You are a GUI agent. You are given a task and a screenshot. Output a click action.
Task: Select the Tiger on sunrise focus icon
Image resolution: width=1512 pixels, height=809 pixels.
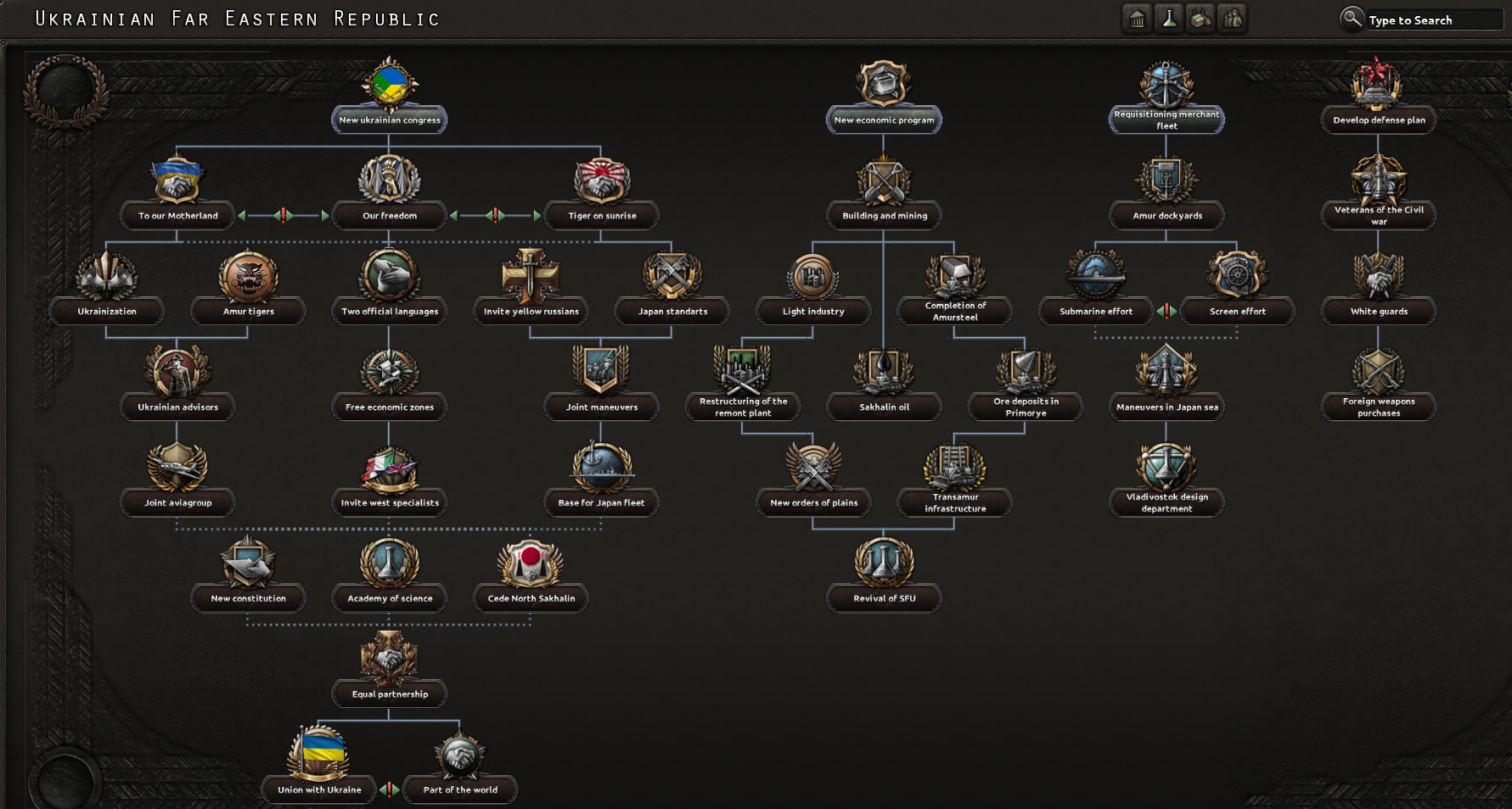[x=602, y=180]
